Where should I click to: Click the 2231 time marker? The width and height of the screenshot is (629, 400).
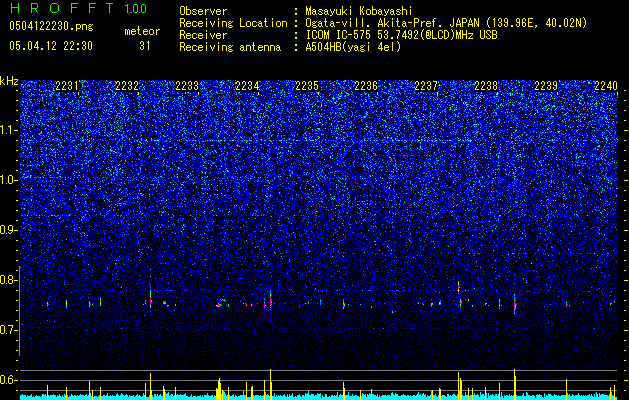point(67,86)
